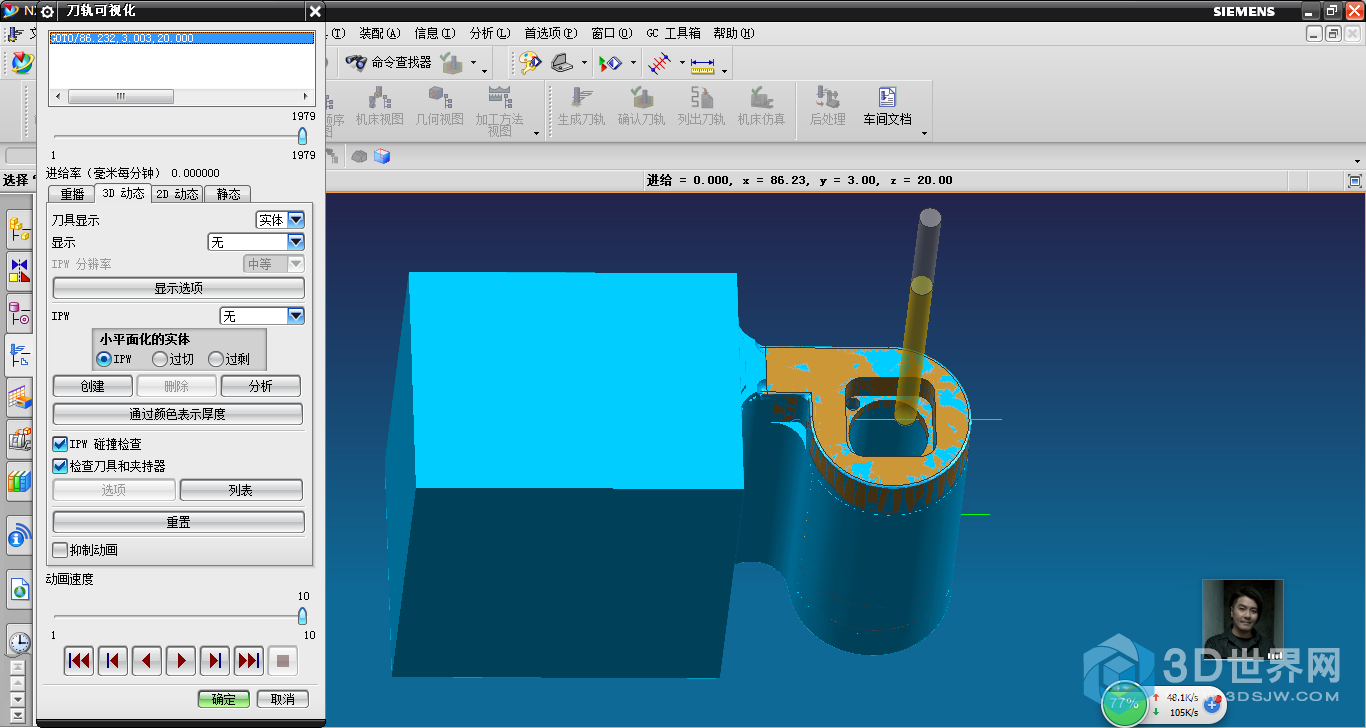Click the 显示选项 button
The width and height of the screenshot is (1366, 728).
tap(178, 288)
